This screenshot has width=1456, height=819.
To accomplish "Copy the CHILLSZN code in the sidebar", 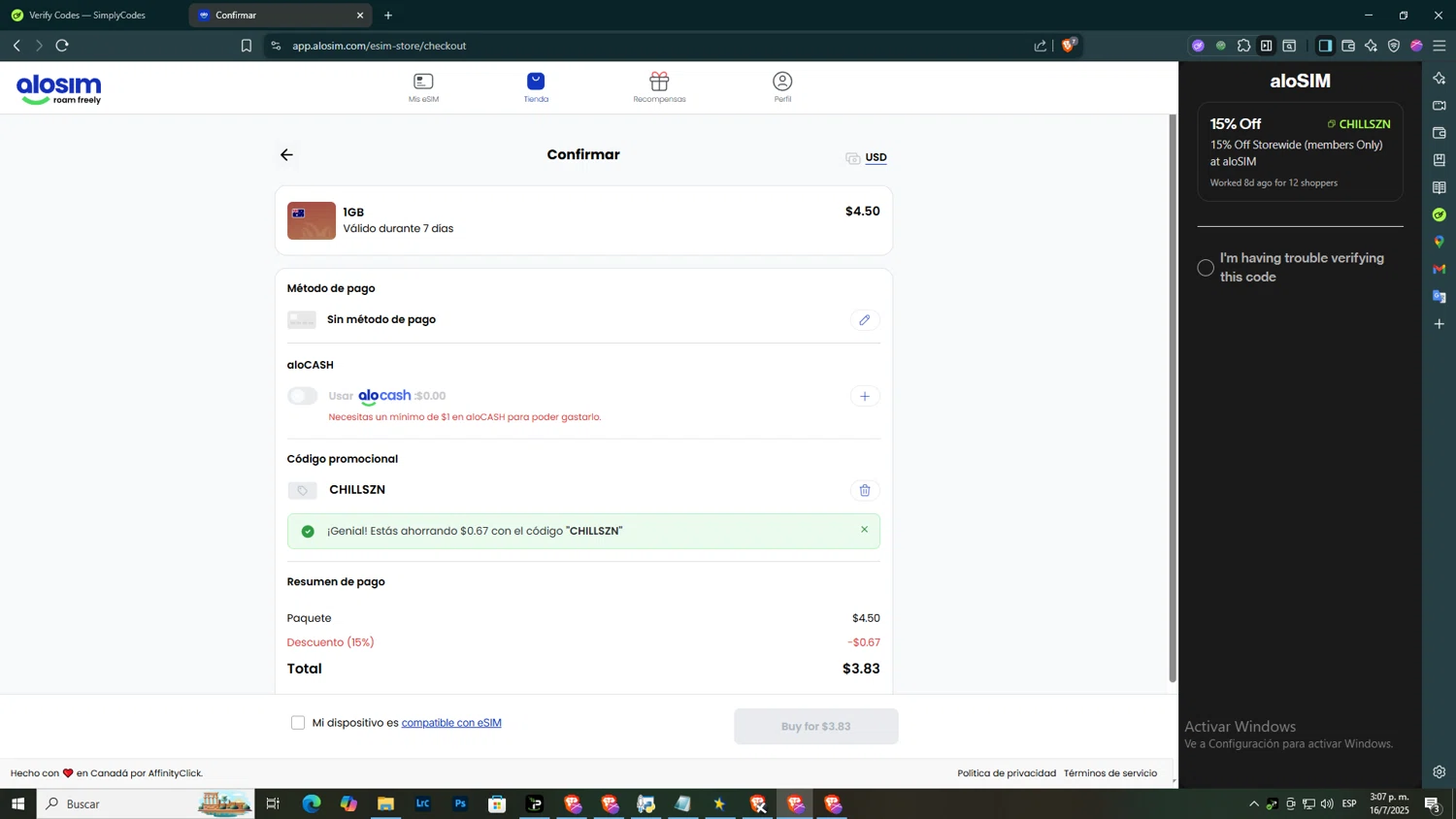I will (1359, 124).
